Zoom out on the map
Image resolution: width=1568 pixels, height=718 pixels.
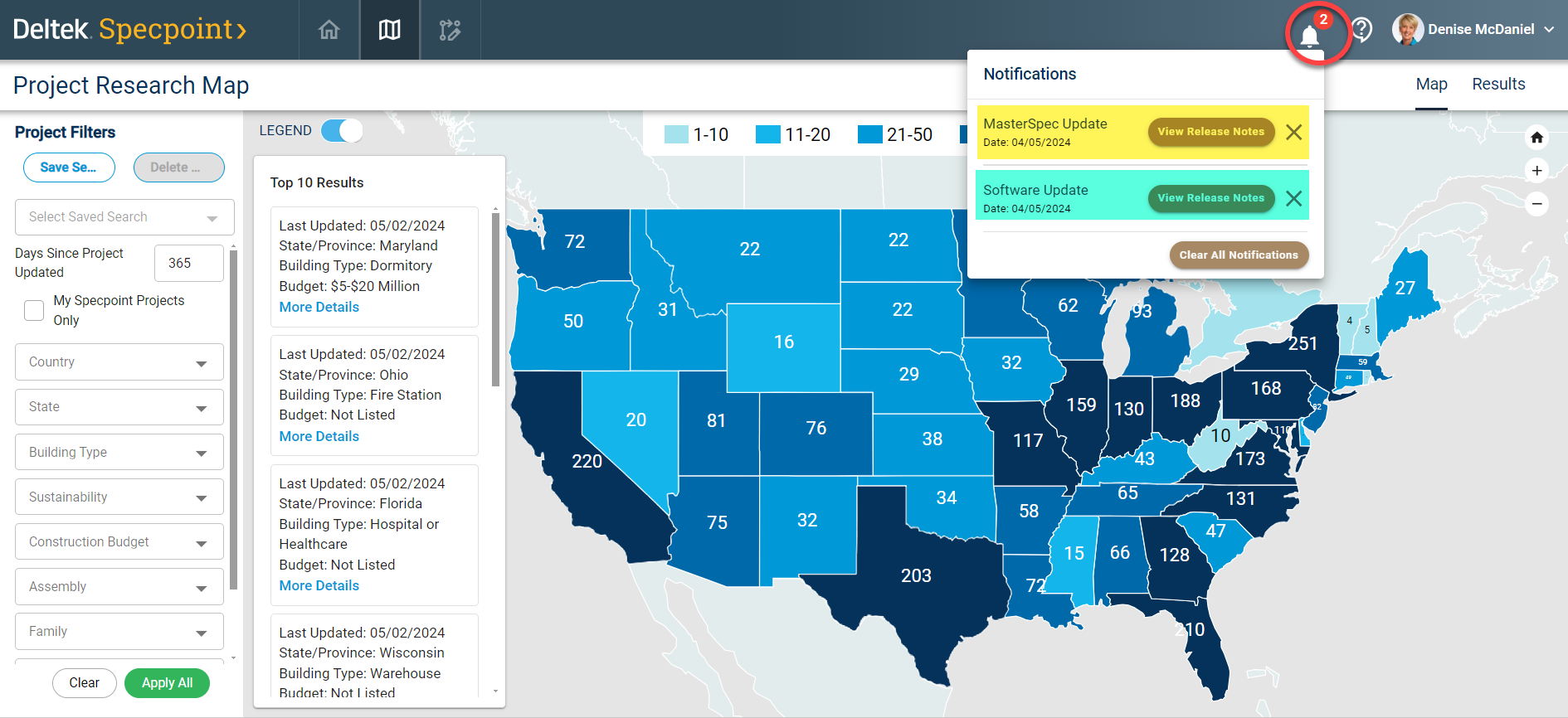point(1536,204)
